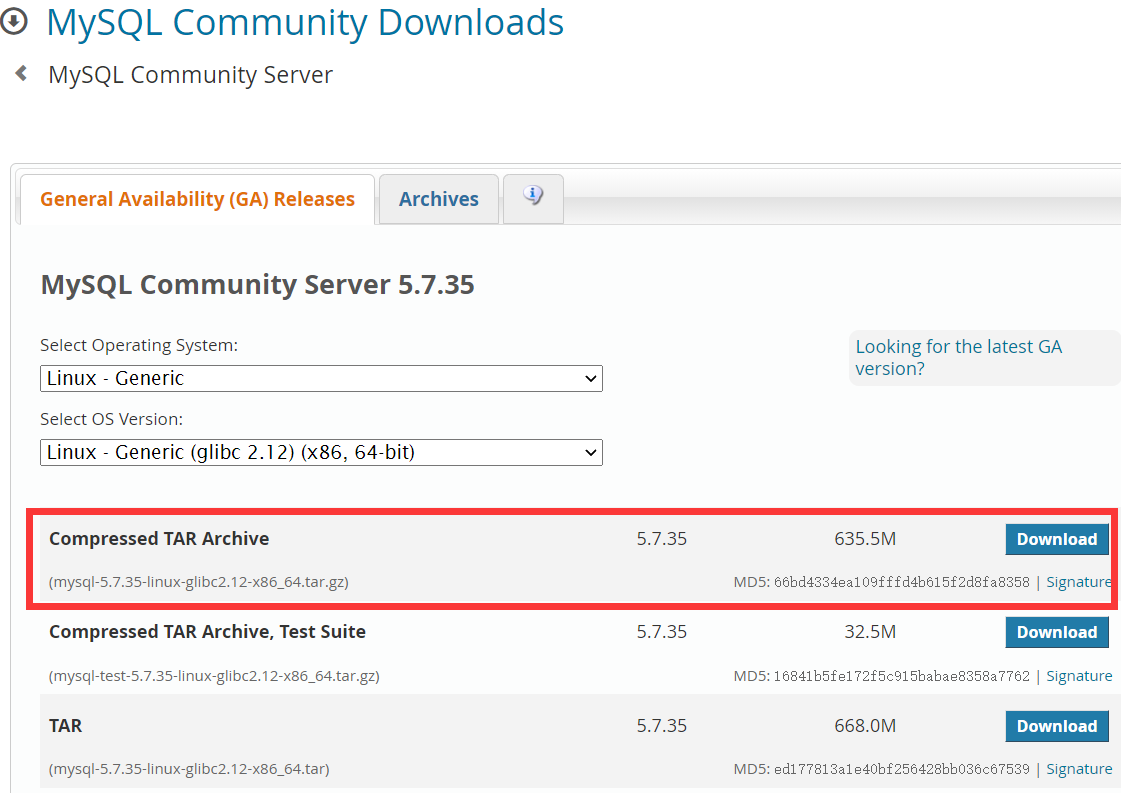The image size is (1121, 793).
Task: Click filename mysql-5.7.35-linux-glibc2.12-x86_64.tar
Action: coord(189,769)
